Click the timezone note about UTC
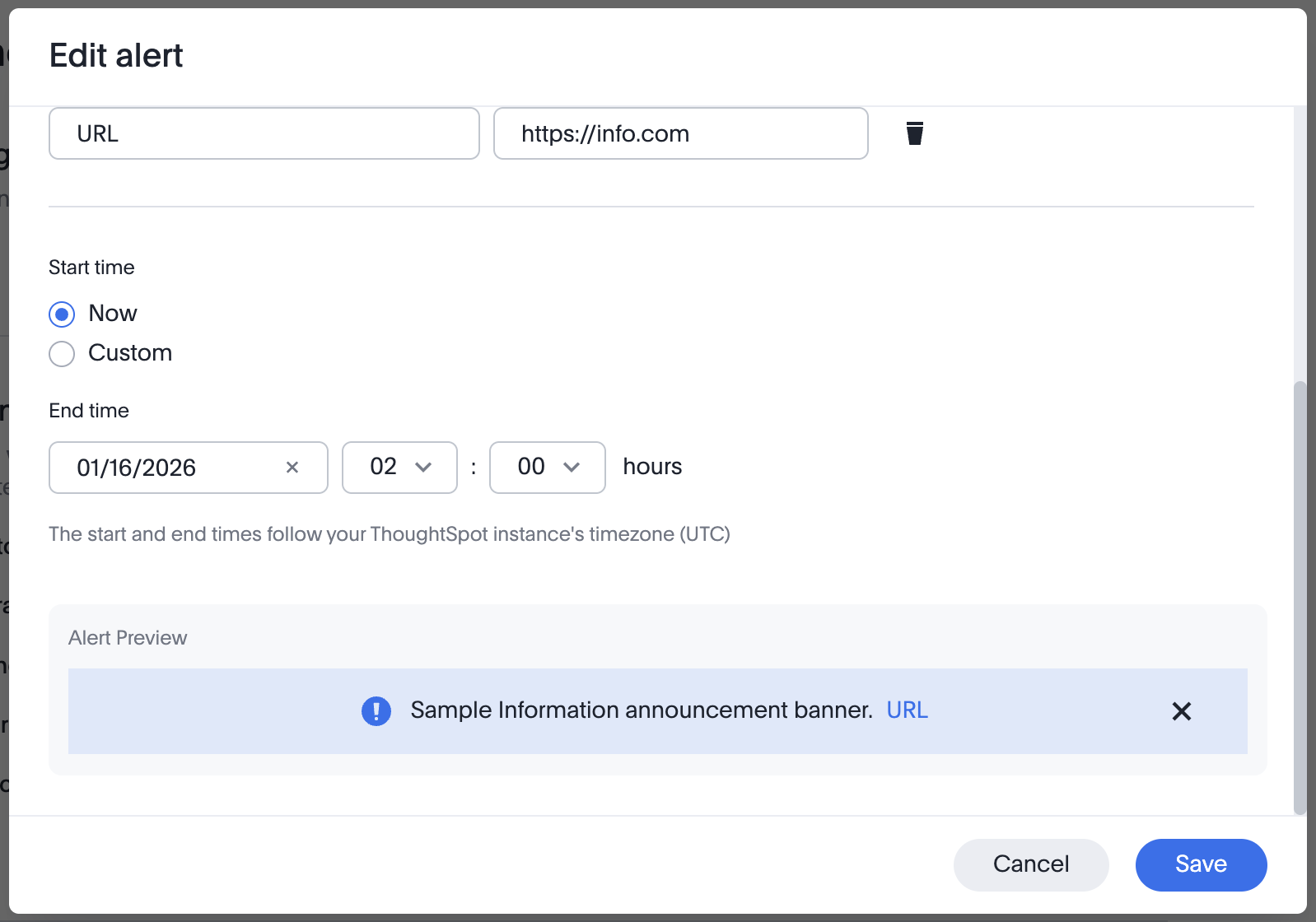This screenshot has height=922, width=1316. 389,534
